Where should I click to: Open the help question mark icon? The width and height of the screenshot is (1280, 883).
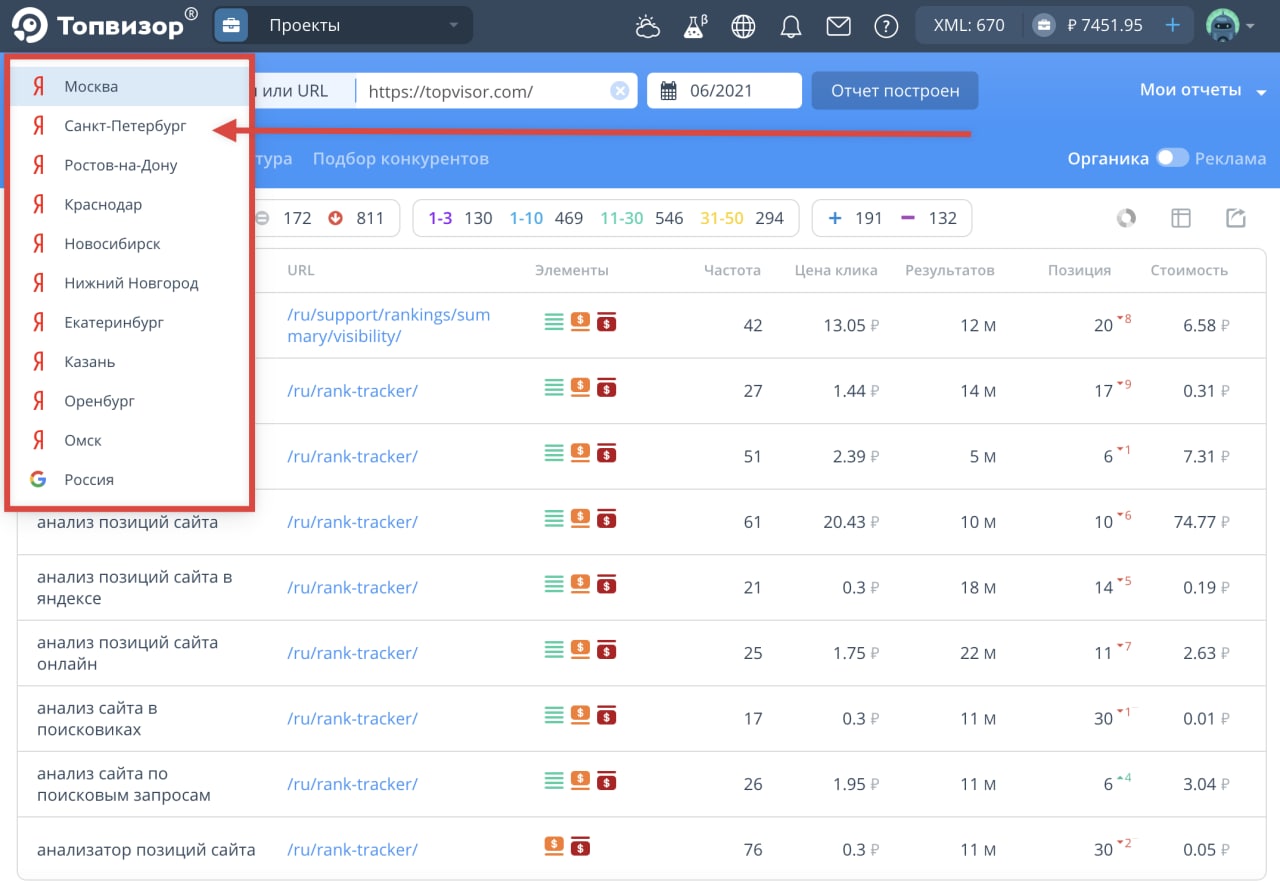(886, 26)
